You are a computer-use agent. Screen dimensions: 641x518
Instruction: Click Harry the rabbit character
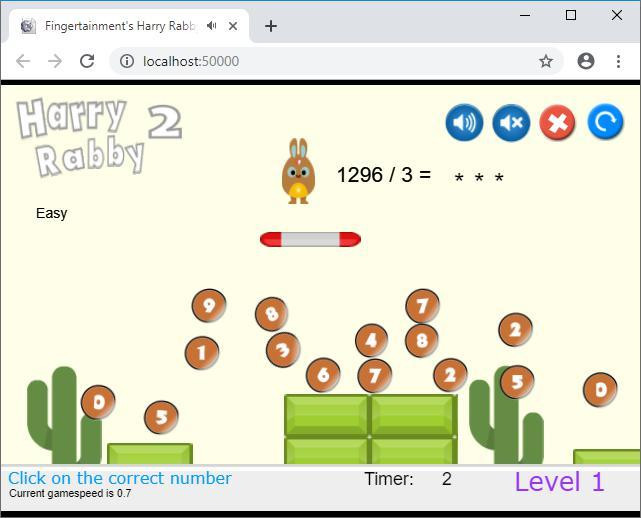coord(298,171)
